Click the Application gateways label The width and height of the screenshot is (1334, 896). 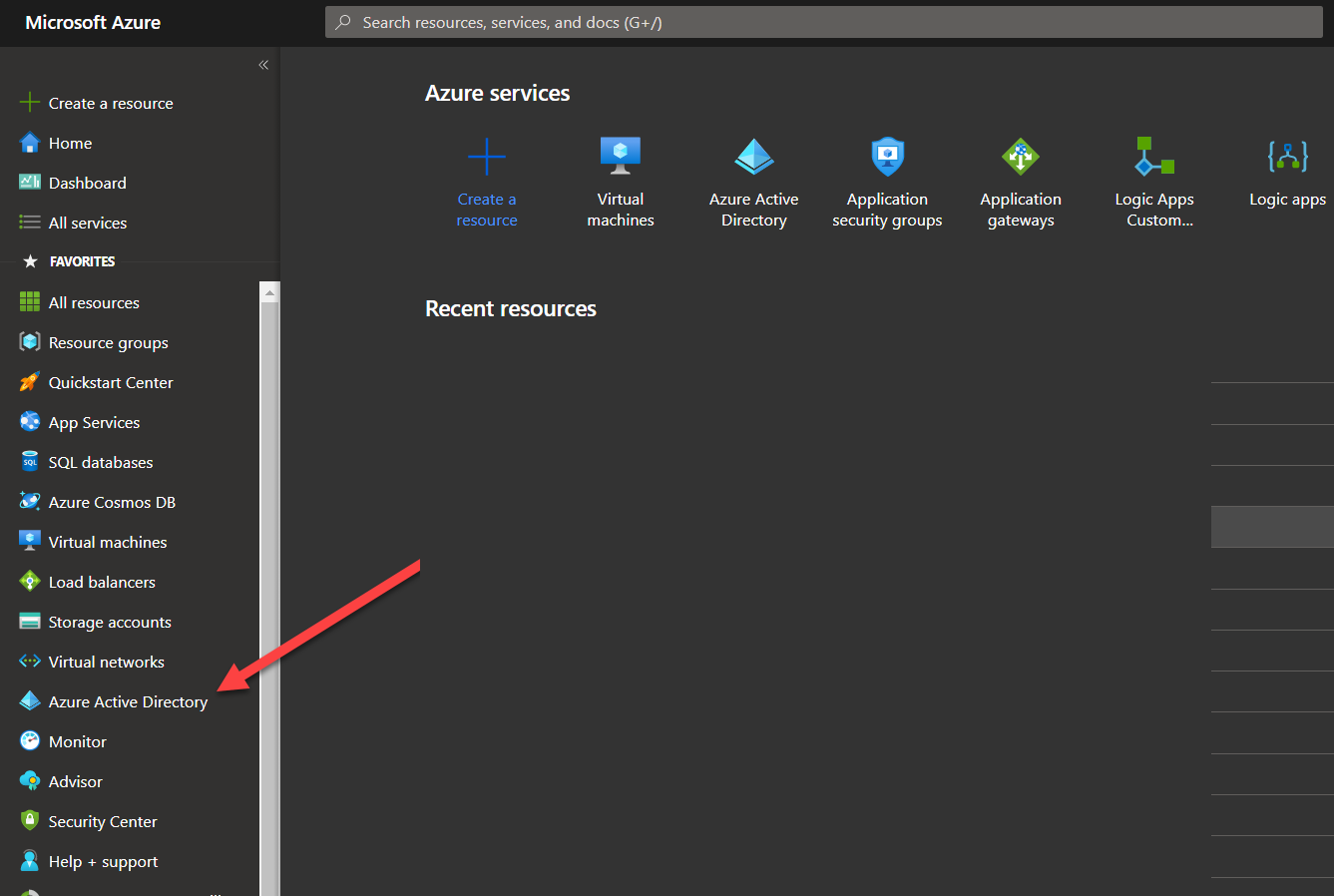pyautogui.click(x=1021, y=210)
